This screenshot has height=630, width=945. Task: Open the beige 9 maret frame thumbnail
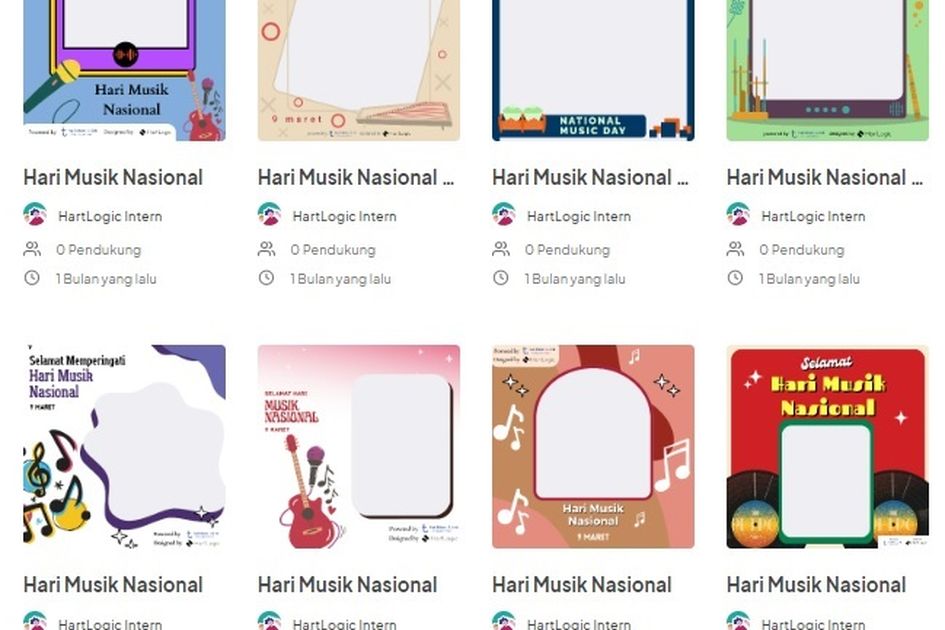coord(359,70)
